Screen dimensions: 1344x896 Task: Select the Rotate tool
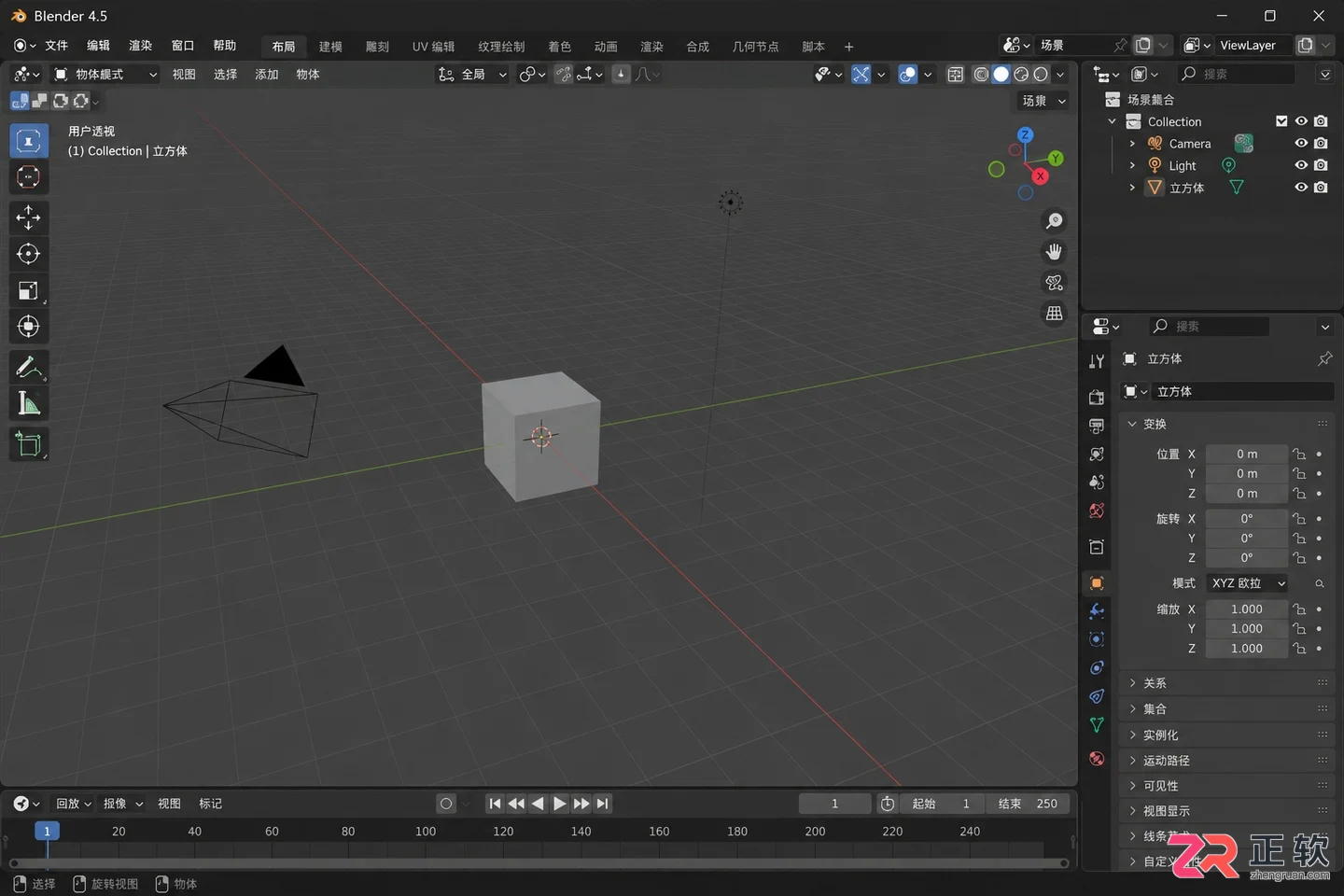tap(28, 254)
